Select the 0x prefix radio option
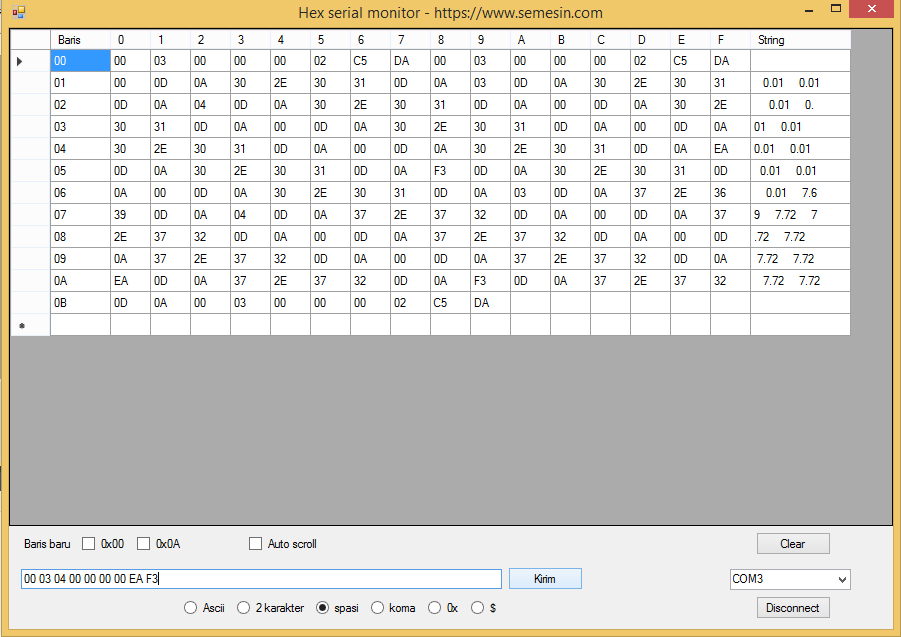 [435, 608]
